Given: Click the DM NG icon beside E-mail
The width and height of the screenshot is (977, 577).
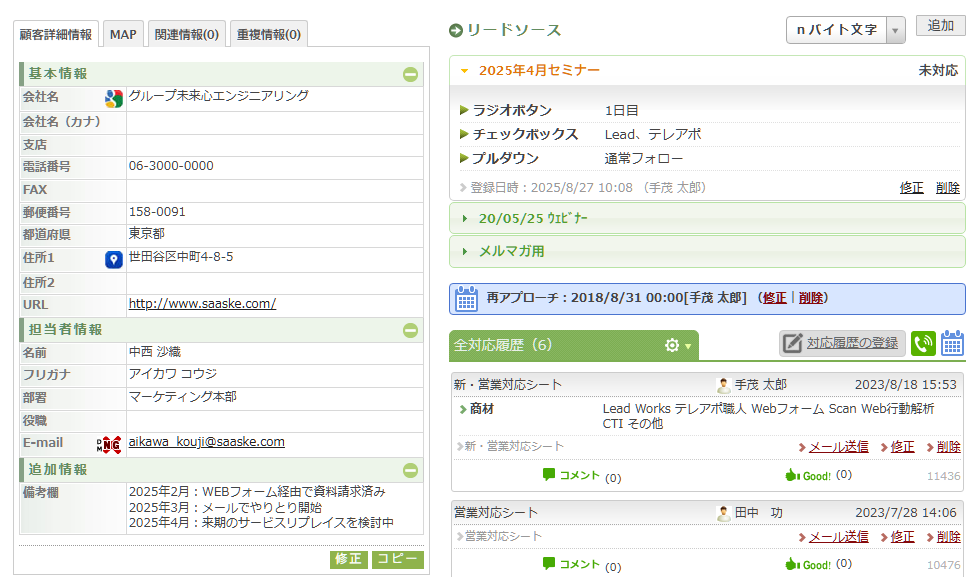Looking at the screenshot, I should coord(109,444).
